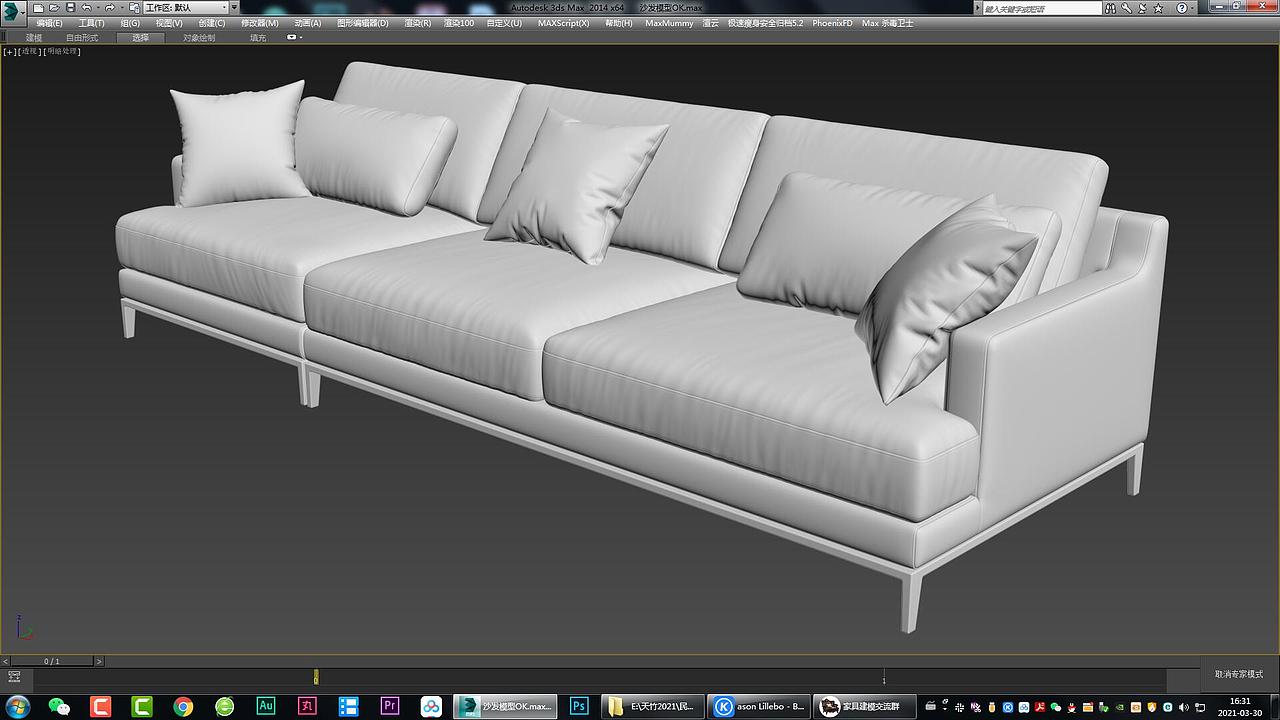Click the viewport 透视 view label

click(29, 51)
